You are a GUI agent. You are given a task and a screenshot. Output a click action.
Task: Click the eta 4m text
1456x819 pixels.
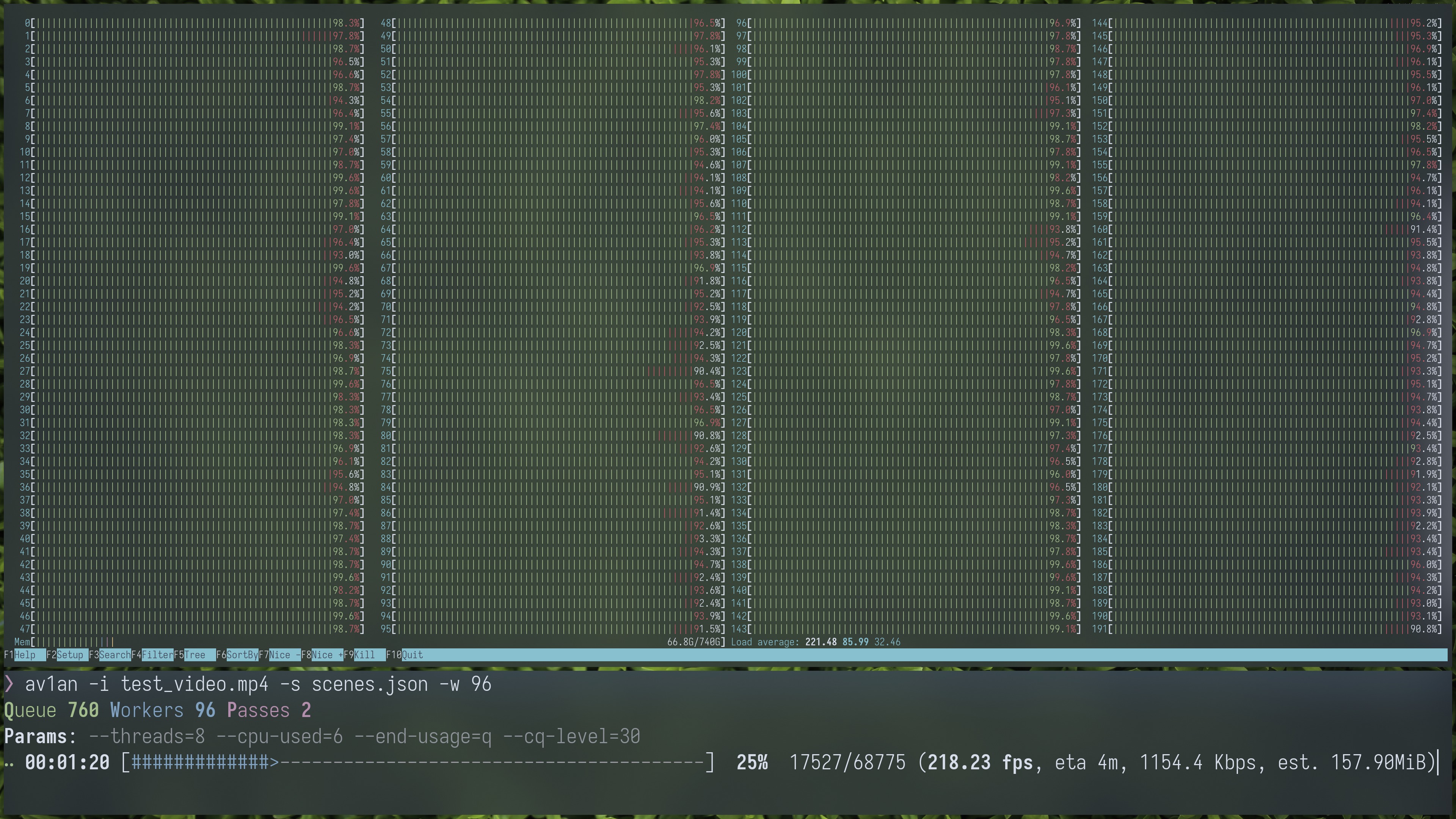click(x=1086, y=763)
